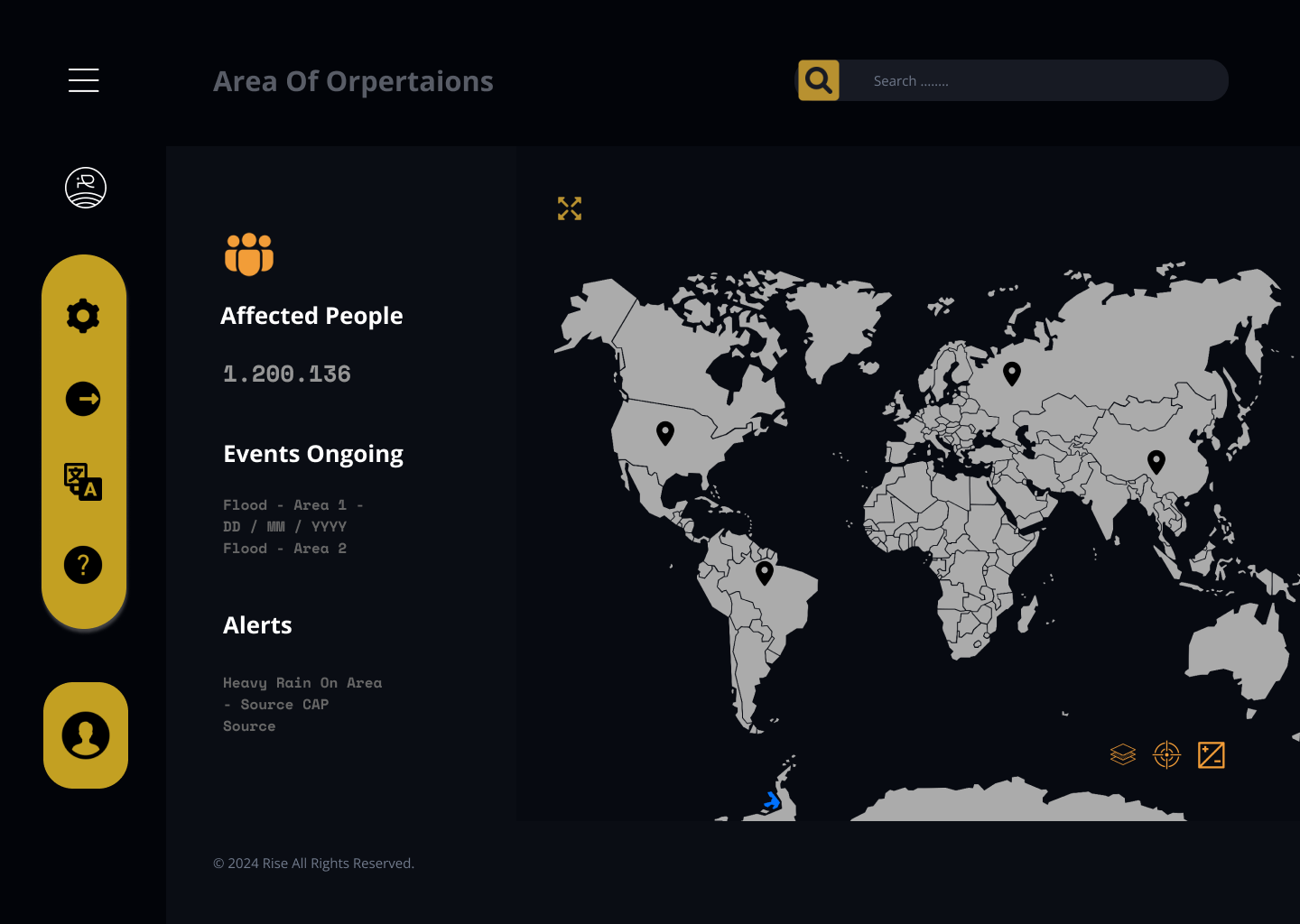This screenshot has width=1300, height=924.
Task: Click the "- Source CAP" alert line
Action: 276,705
